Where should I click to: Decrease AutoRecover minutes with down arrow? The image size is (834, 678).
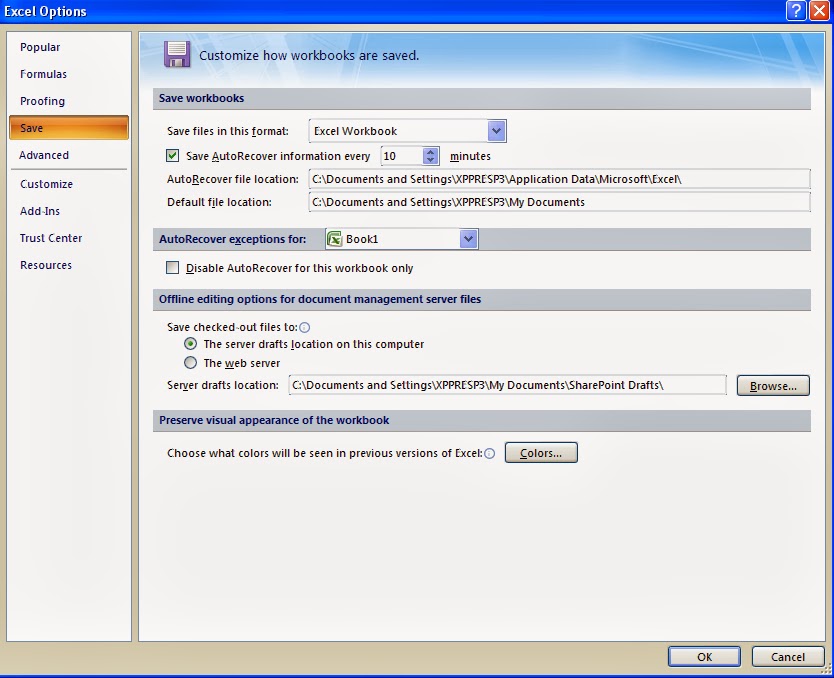(430, 160)
